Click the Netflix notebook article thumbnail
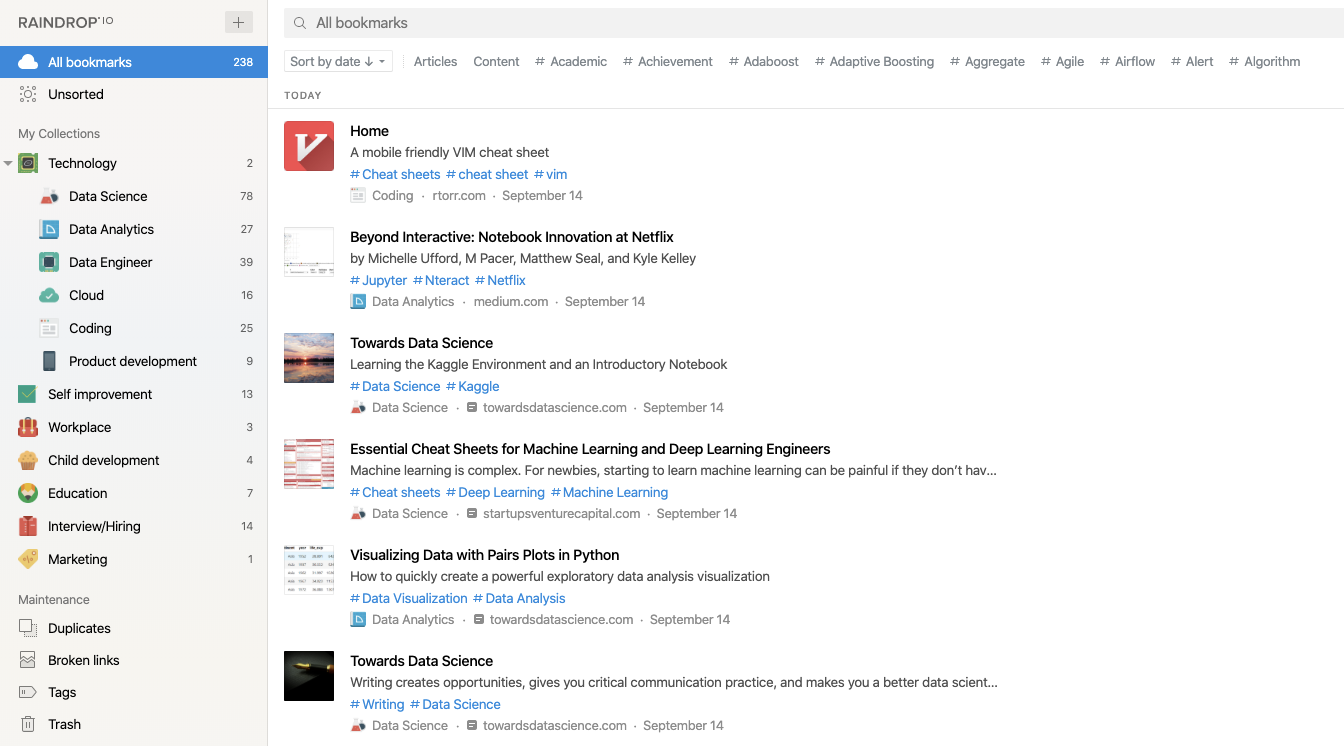The width and height of the screenshot is (1344, 746). click(x=309, y=252)
